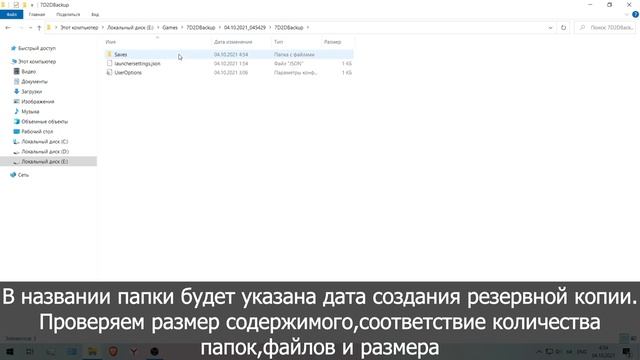The width and height of the screenshot is (640, 360).
Task: Select the UserOptions file
Action: (128, 73)
